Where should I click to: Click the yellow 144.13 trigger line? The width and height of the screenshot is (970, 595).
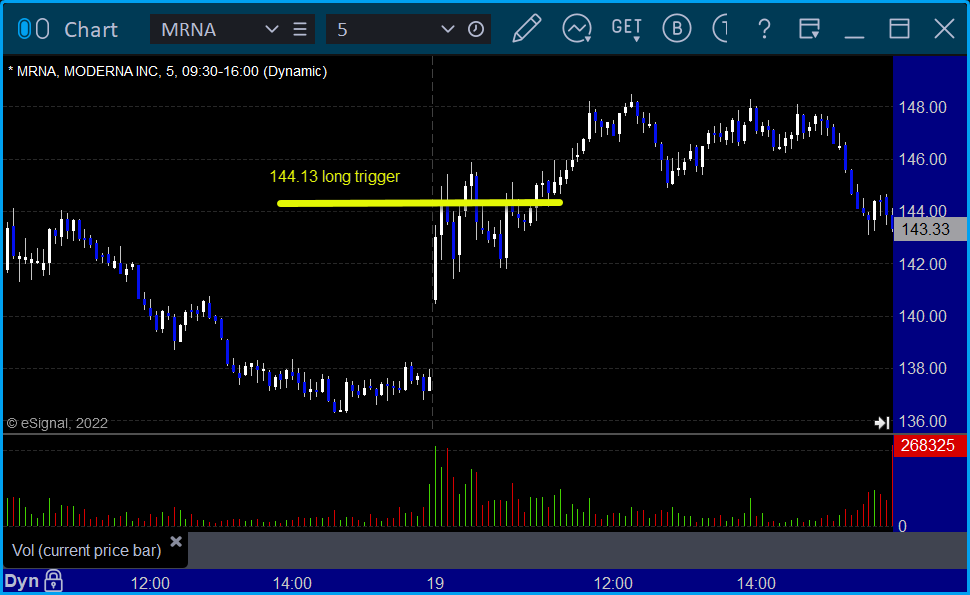pyautogui.click(x=419, y=203)
